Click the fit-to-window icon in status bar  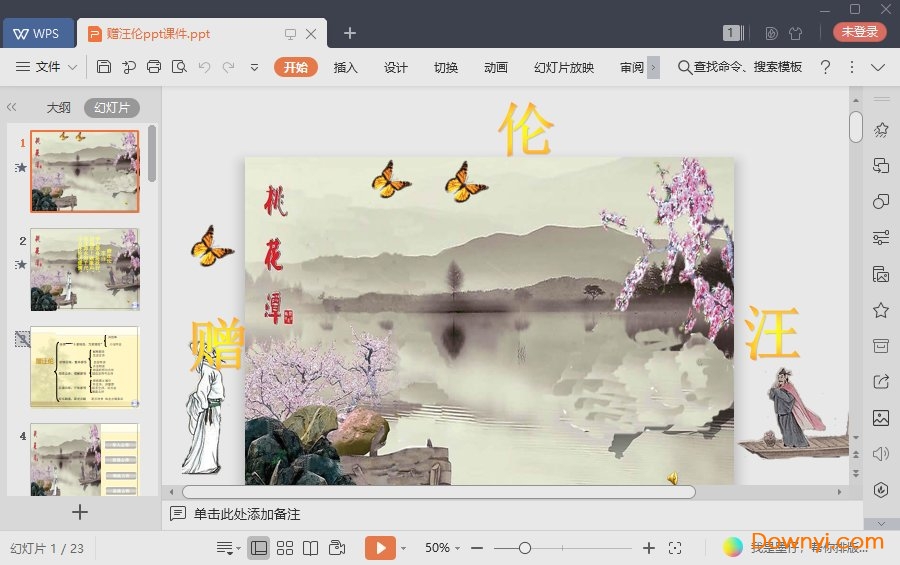[675, 548]
